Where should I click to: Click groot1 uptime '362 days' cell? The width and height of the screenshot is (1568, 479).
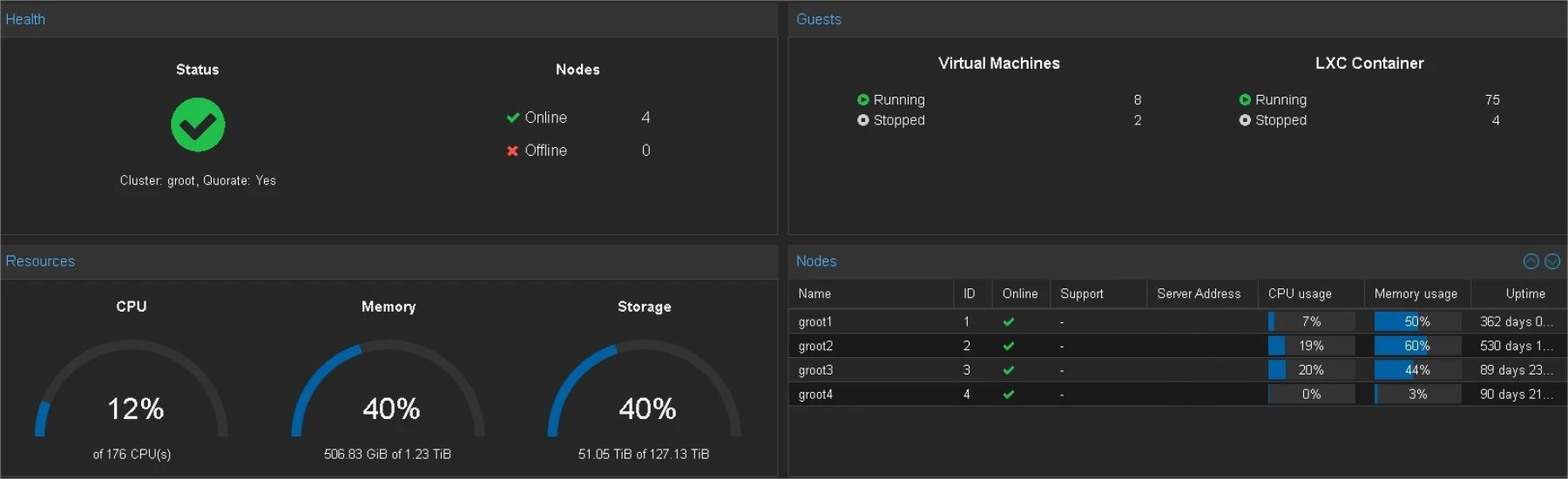[1517, 321]
